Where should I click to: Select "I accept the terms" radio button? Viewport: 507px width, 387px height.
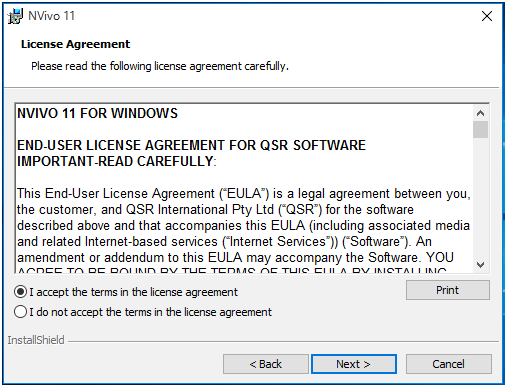20,292
